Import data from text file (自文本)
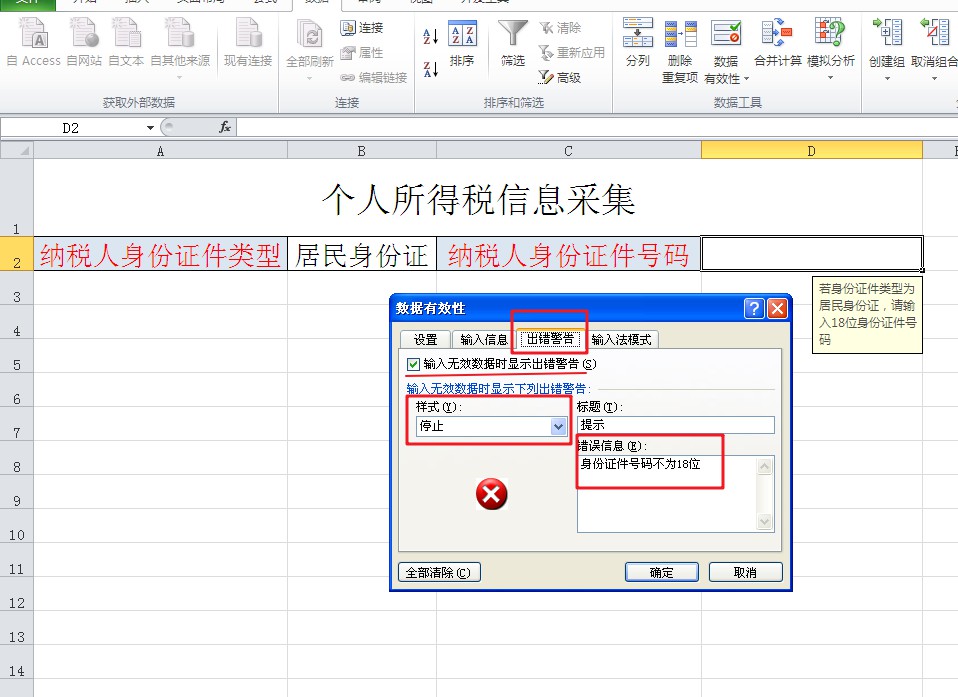The width and height of the screenshot is (958, 697). tap(126, 42)
